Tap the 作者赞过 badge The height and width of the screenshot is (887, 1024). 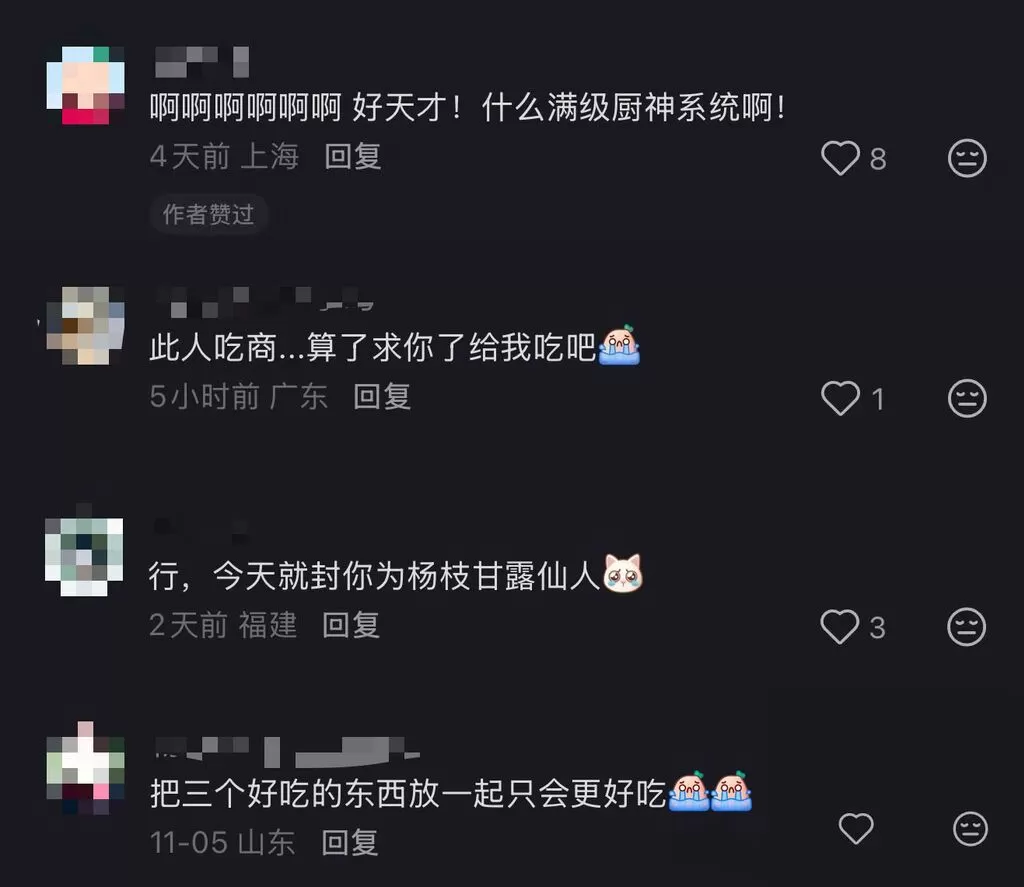[x=208, y=214]
